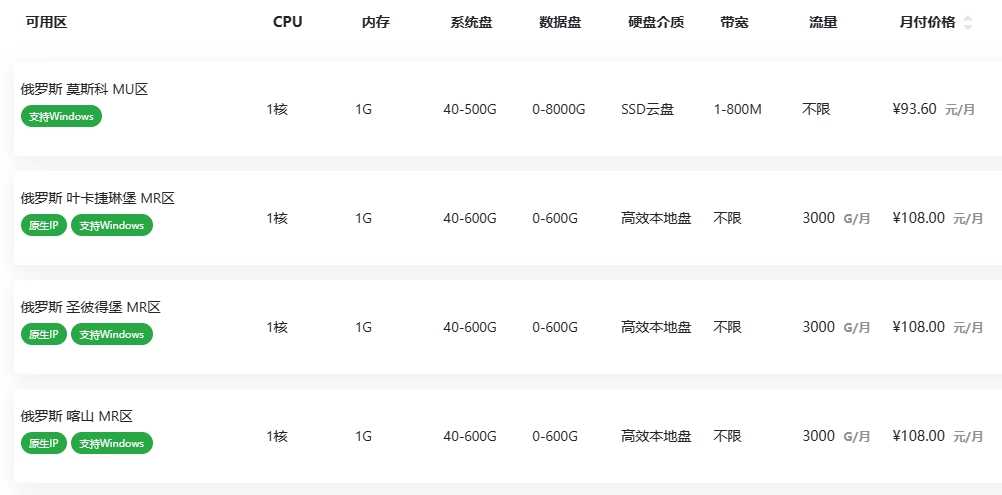The image size is (1002, 495).
Task: Click the 系统盘 column header
Action: pyautogui.click(x=471, y=22)
